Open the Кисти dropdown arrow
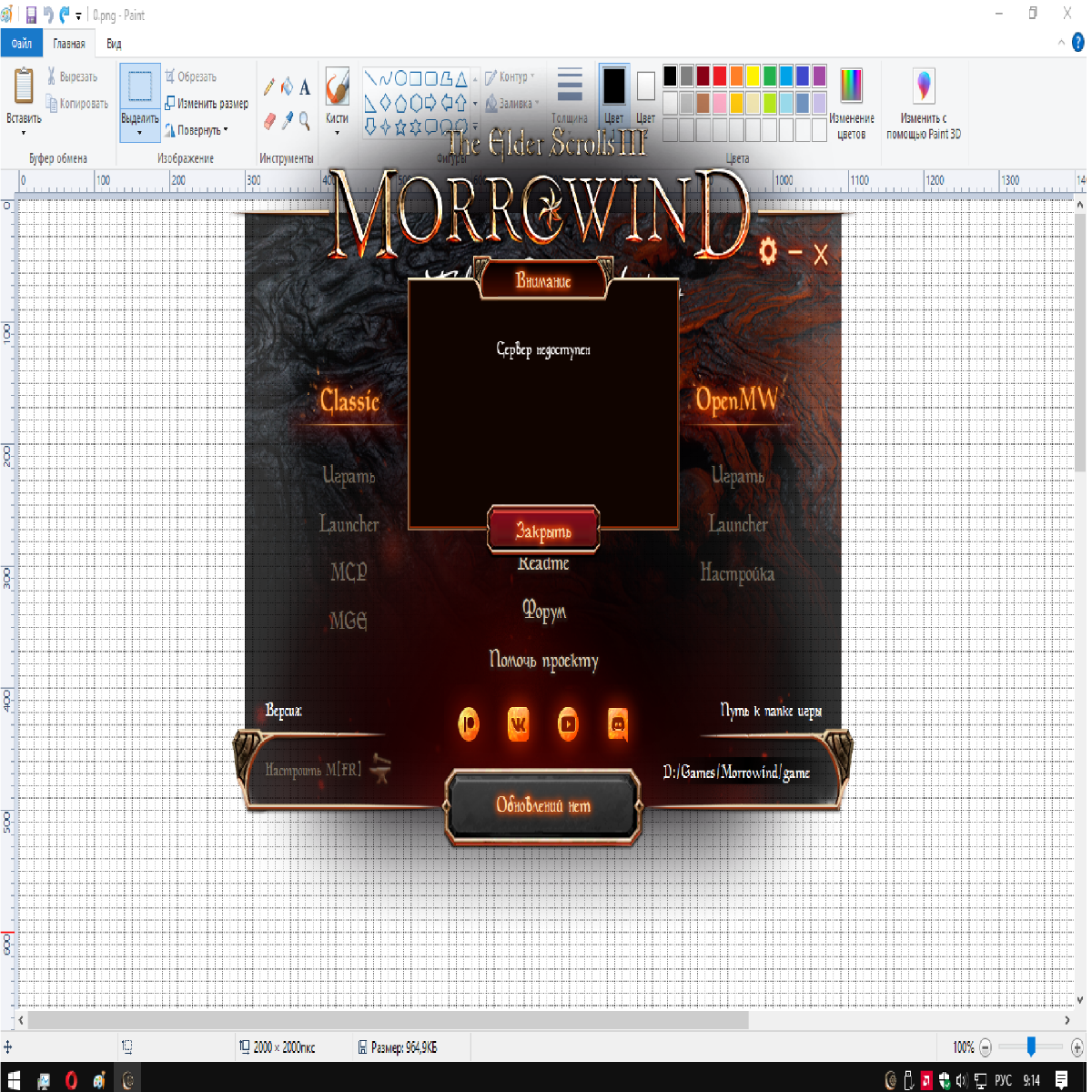This screenshot has height=1092, width=1092. tap(338, 133)
